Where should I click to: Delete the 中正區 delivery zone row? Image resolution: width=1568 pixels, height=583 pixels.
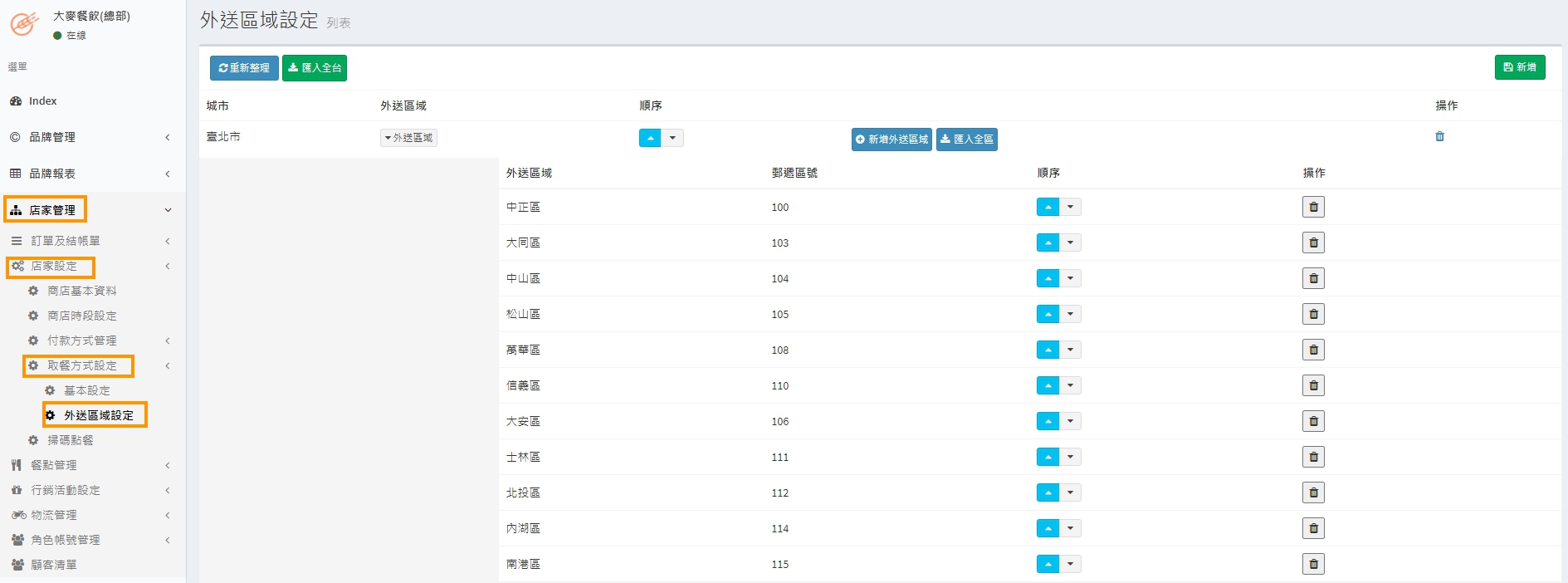[x=1313, y=207]
